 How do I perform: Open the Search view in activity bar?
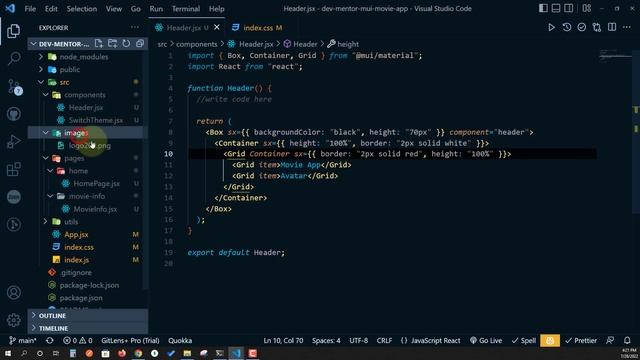pyautogui.click(x=13, y=58)
